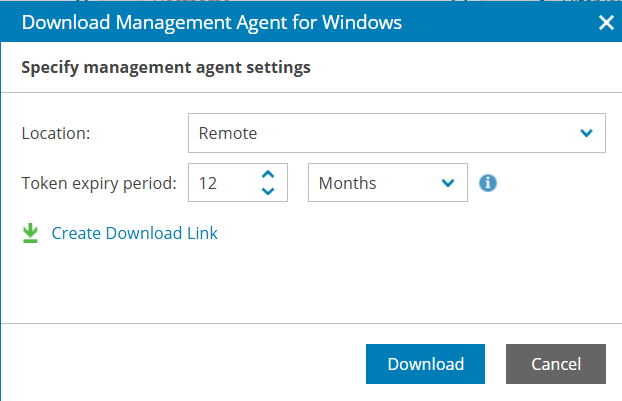The height and width of the screenshot is (401, 622).
Task: Click the dialog title Download Management Agent for Windows
Action: [212, 23]
